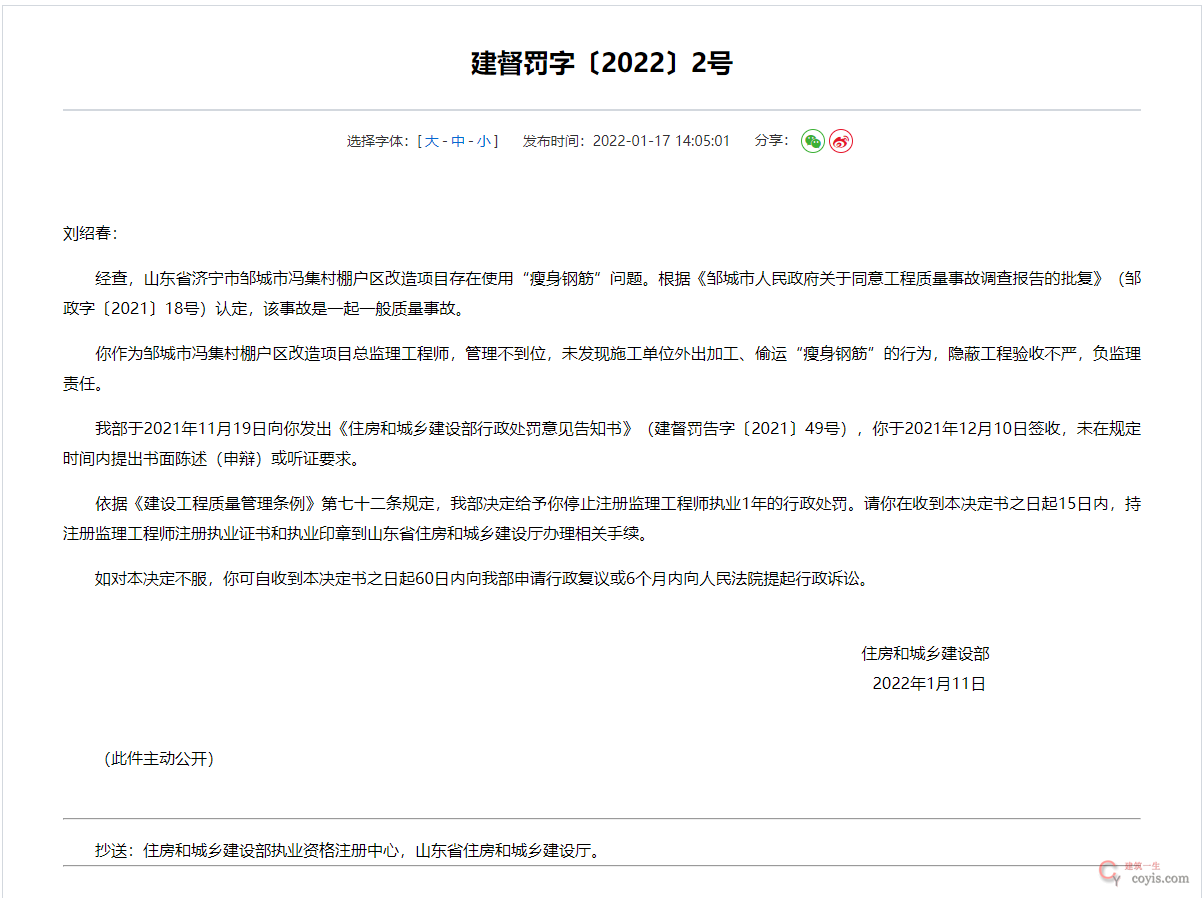This screenshot has height=898, width=1202.
Task: Set font size to 小 (small)
Action: 483,141
